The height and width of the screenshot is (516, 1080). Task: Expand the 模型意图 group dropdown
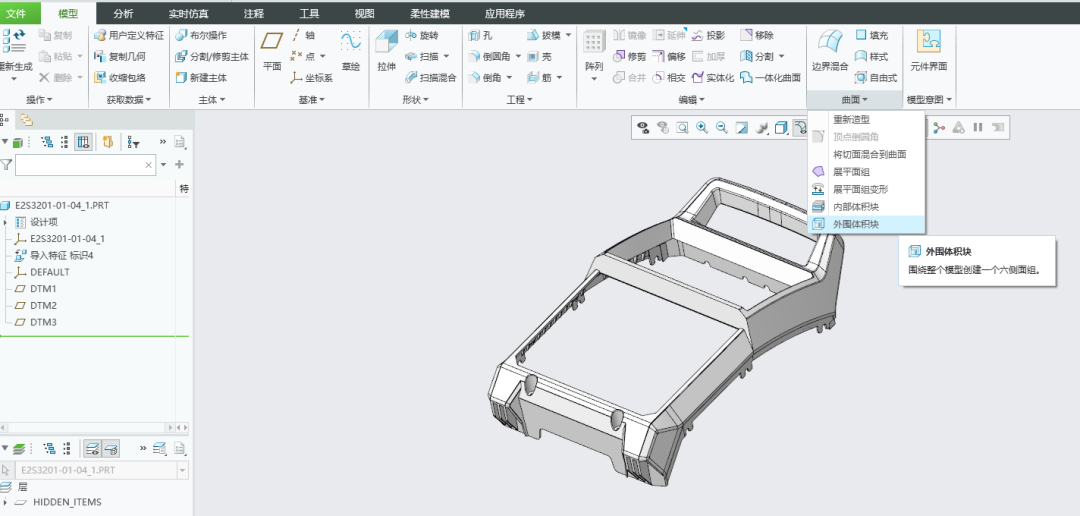pos(929,100)
